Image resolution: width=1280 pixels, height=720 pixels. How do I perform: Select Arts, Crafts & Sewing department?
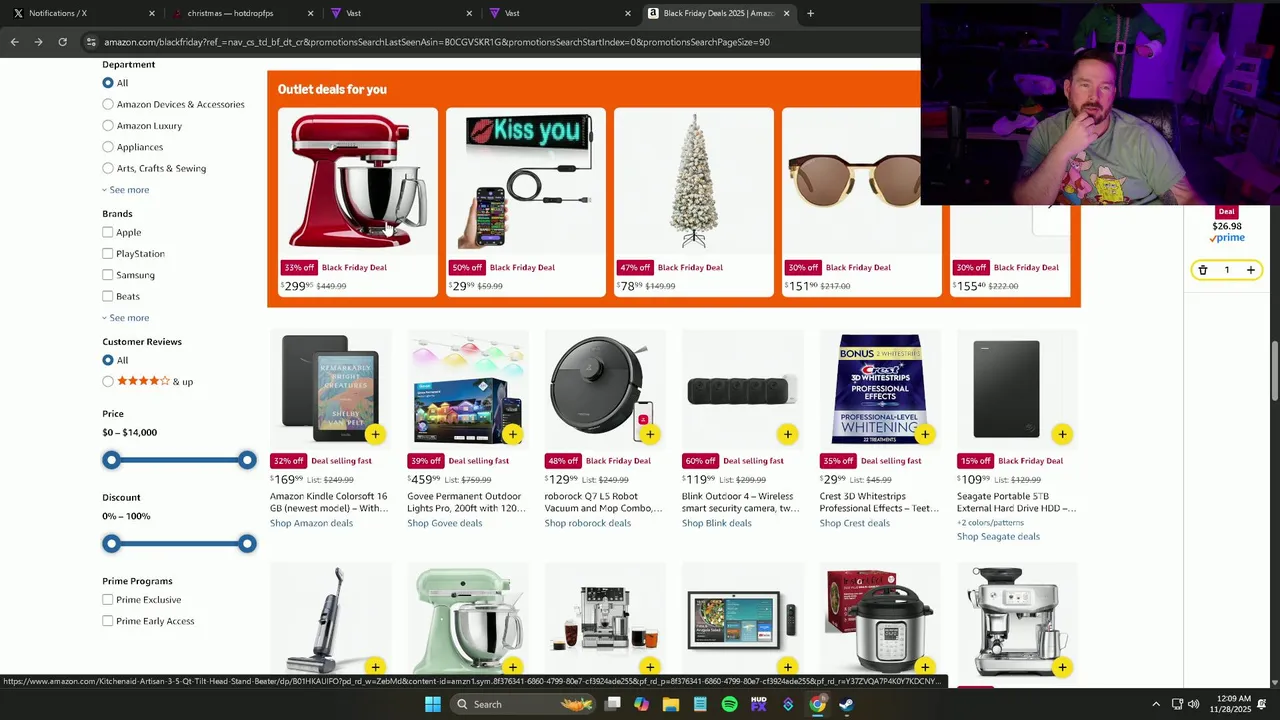(x=108, y=168)
